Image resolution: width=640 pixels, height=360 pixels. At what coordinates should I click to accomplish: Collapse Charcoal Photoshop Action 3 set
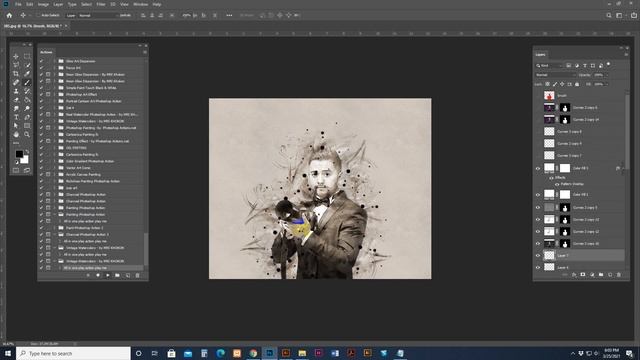pos(55,234)
